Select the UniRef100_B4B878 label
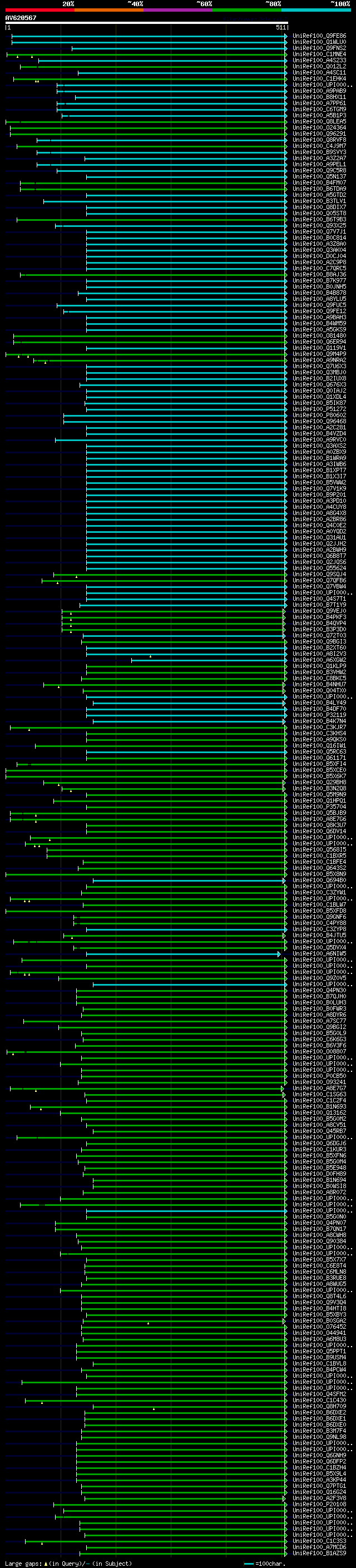Viewport: 356px width, 1568px height. pos(319,293)
